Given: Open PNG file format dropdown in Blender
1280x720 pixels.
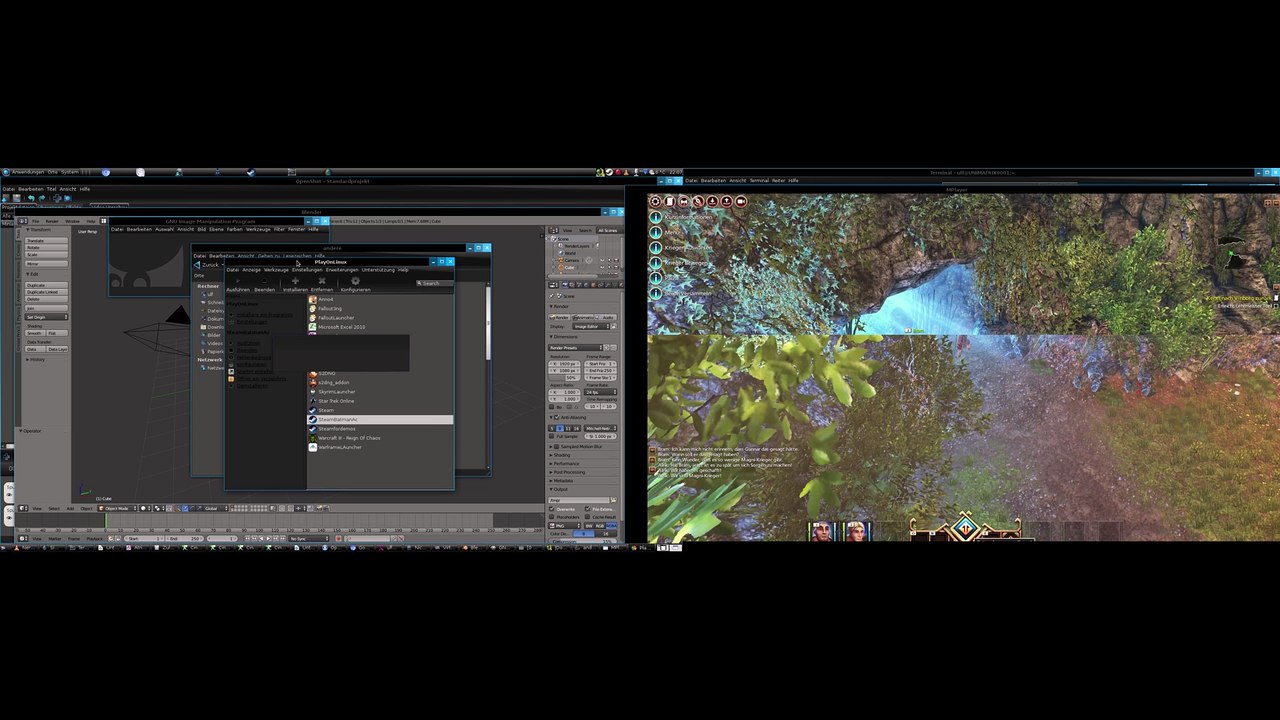Looking at the screenshot, I should coord(565,525).
